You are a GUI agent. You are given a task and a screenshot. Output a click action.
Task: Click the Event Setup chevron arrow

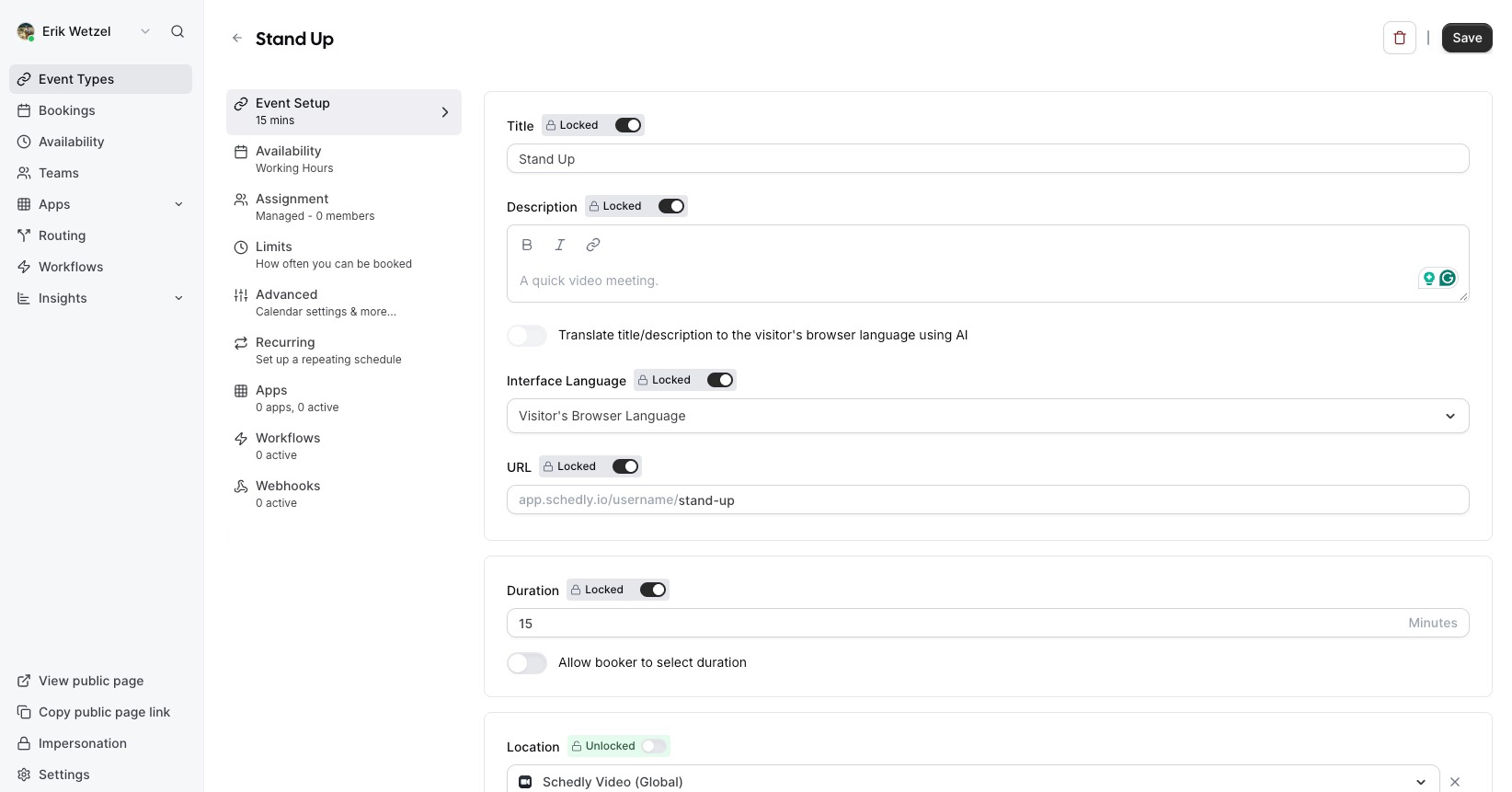[445, 112]
